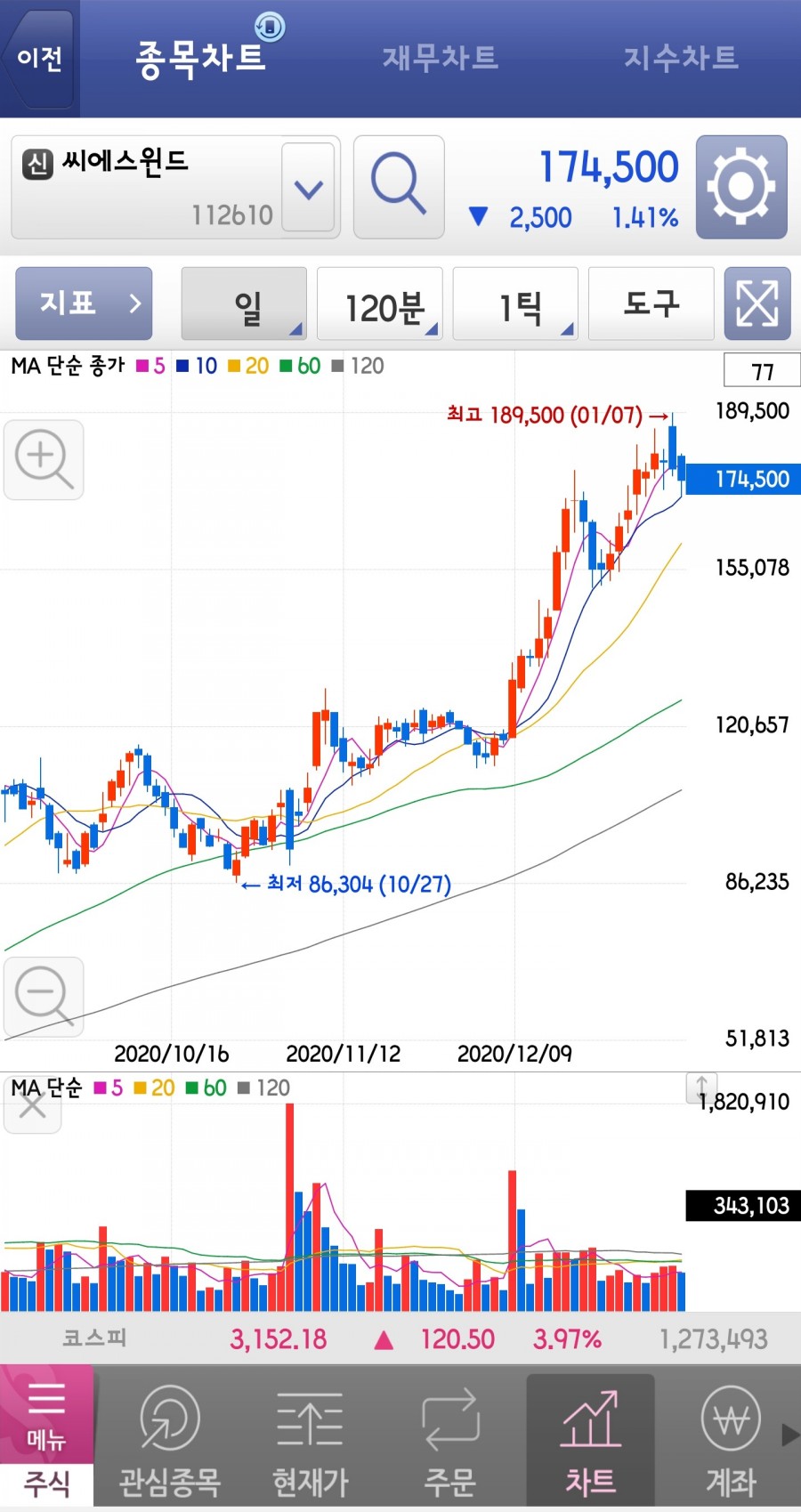Tap the 코스피 index ticker label

pyautogui.click(x=94, y=1338)
